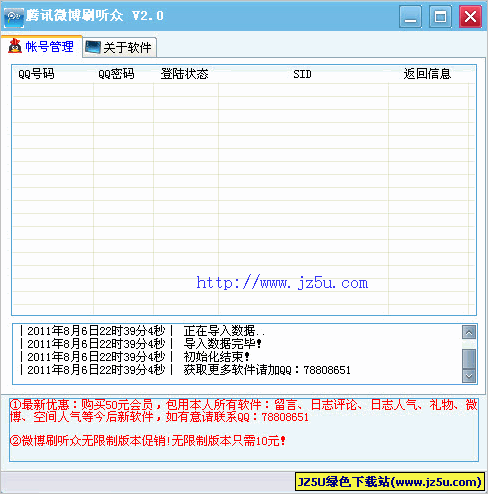Click the 登陆状态 column header
Screen dimensions: 488x494
pyautogui.click(x=186, y=74)
